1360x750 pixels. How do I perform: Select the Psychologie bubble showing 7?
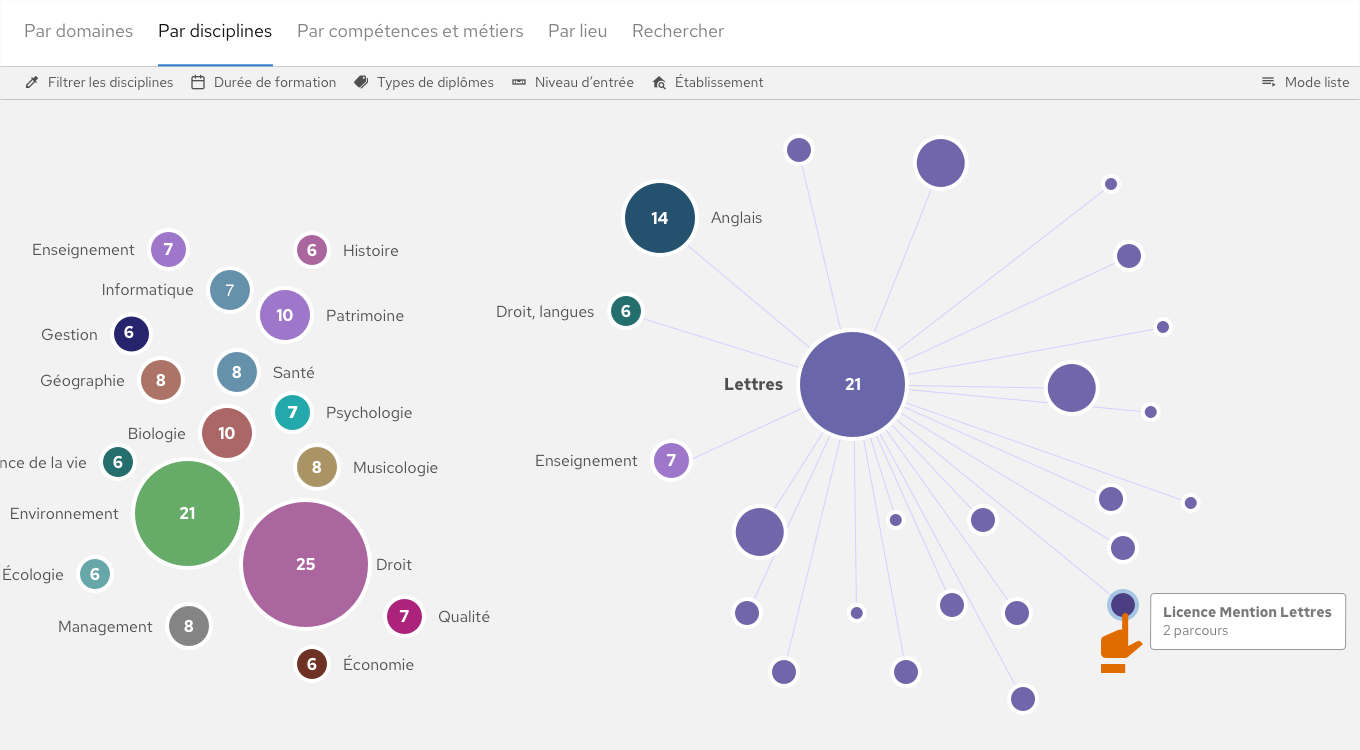coord(292,412)
